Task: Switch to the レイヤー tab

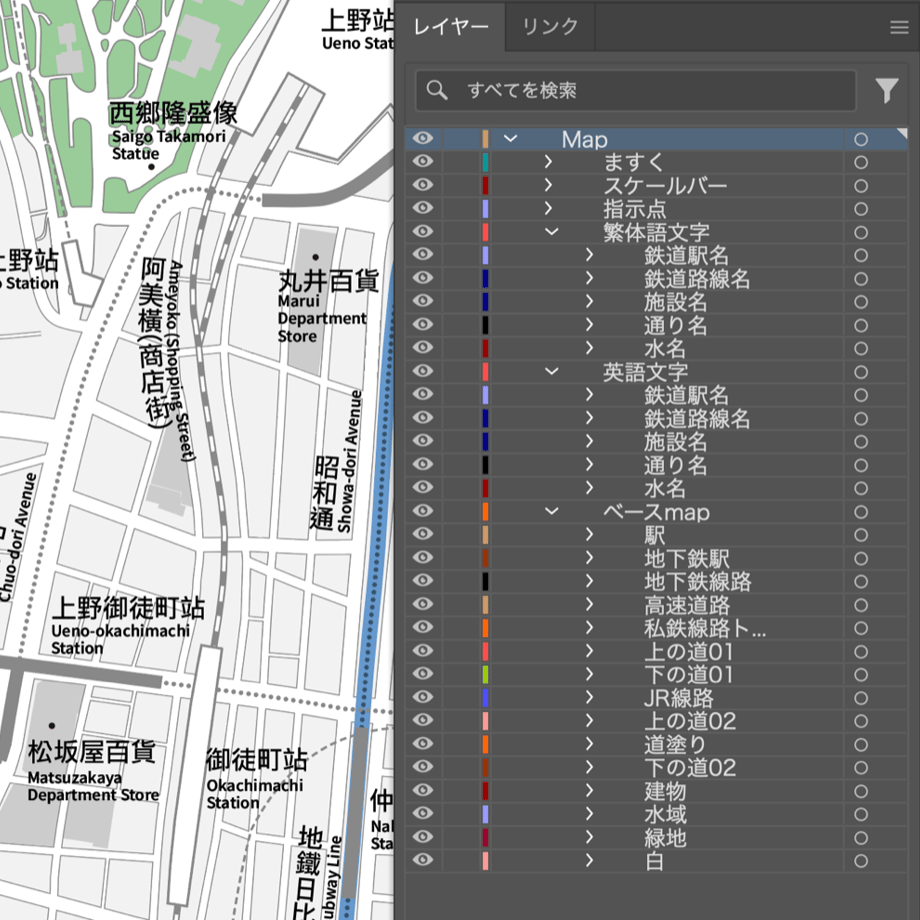Action: click(x=451, y=27)
